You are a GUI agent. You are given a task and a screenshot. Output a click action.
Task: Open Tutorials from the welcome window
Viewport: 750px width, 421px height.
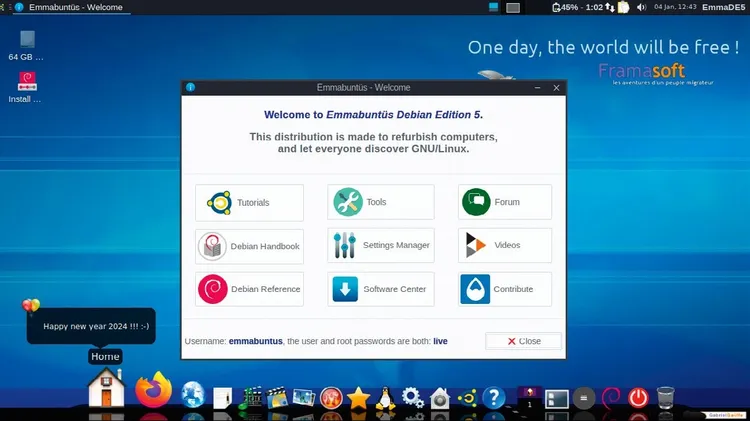coord(249,203)
